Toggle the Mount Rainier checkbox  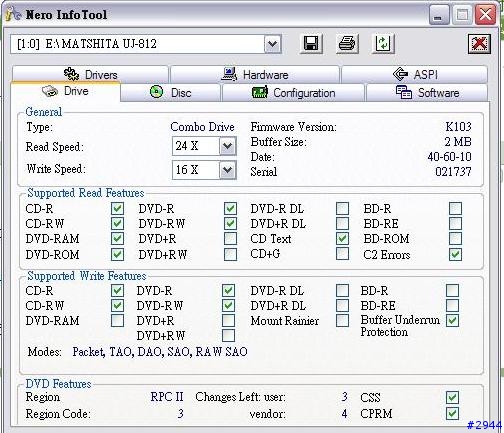coord(342,321)
